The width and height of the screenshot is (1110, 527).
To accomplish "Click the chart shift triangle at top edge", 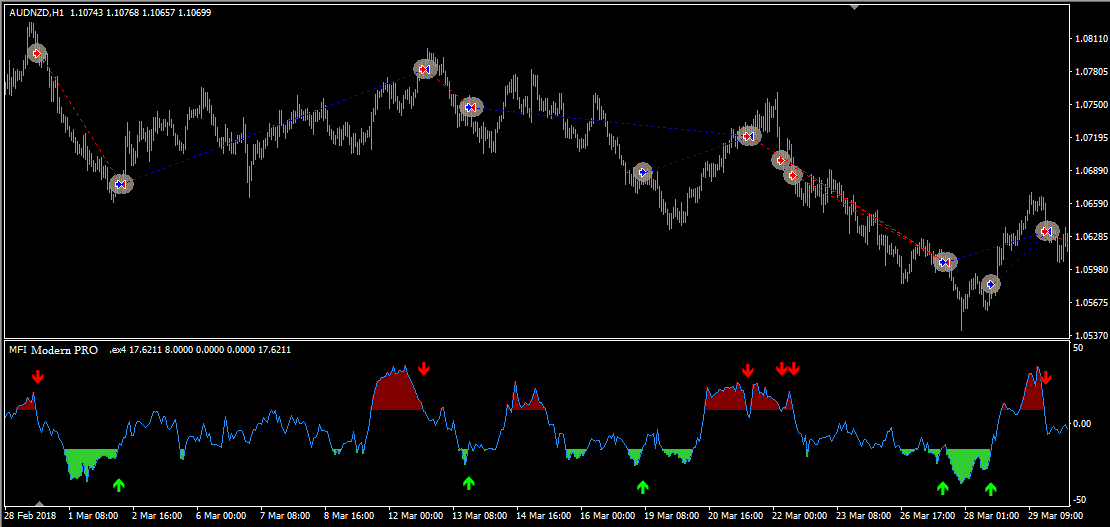I will 854,7.
